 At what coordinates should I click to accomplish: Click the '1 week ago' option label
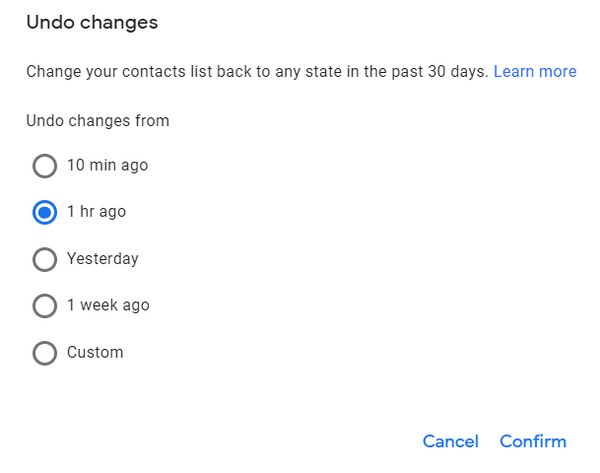coord(108,305)
